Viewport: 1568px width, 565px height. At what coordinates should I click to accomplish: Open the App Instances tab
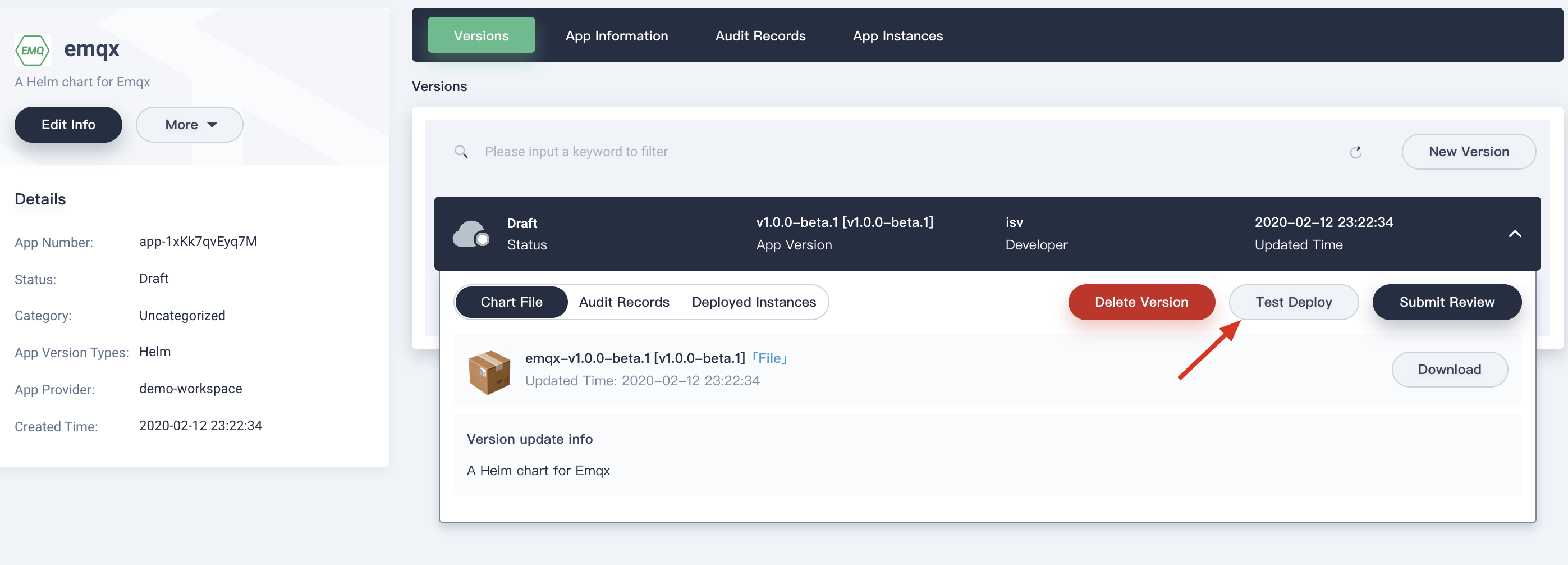click(x=898, y=35)
